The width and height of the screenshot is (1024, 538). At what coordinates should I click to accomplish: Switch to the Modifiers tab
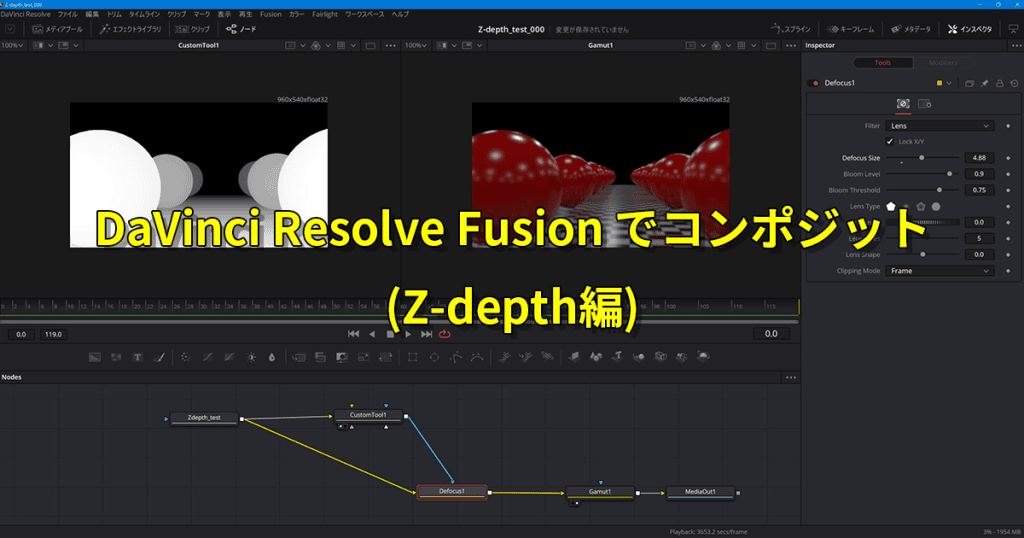943,63
